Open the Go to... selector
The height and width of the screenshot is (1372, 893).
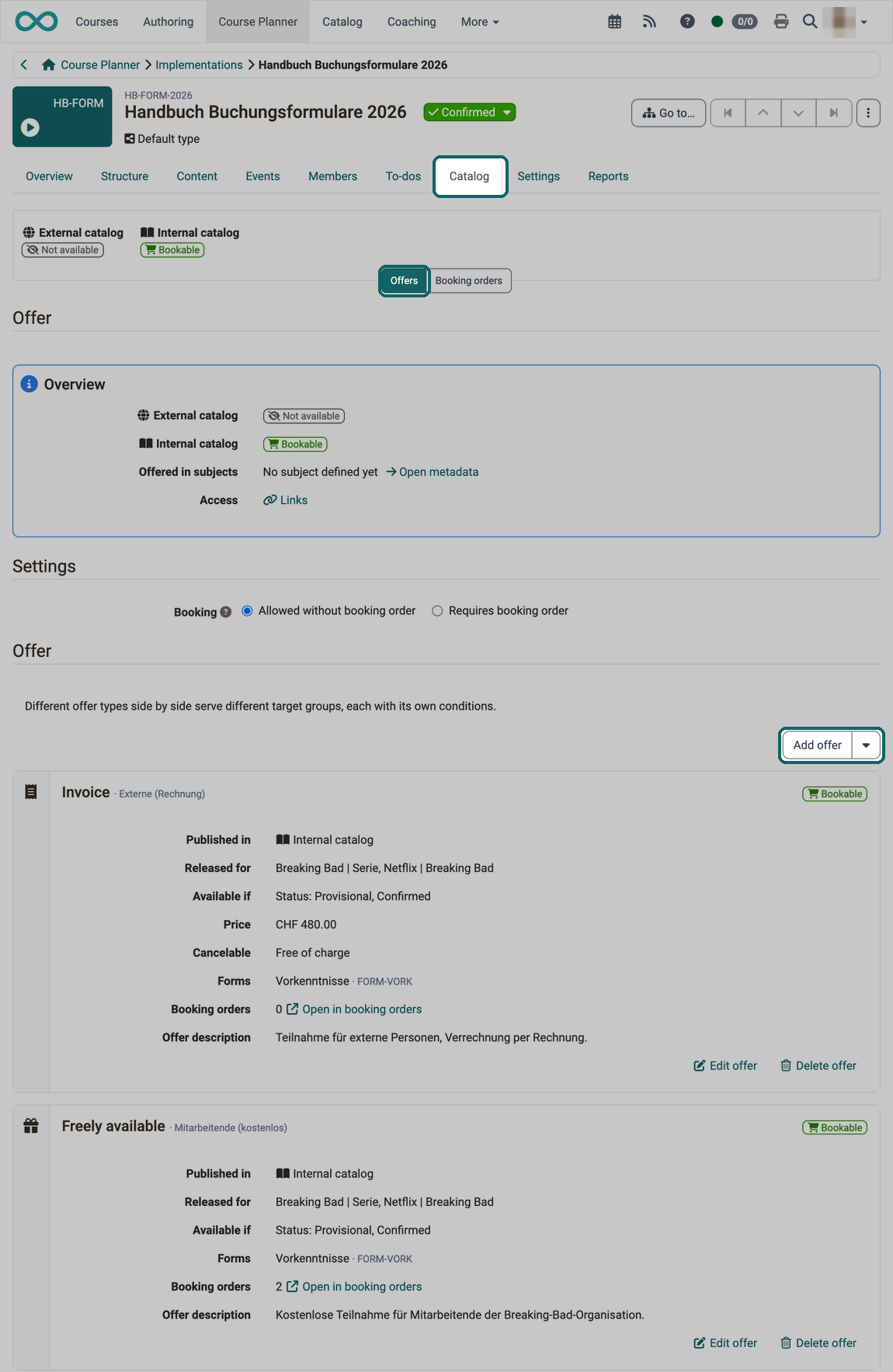pos(669,113)
